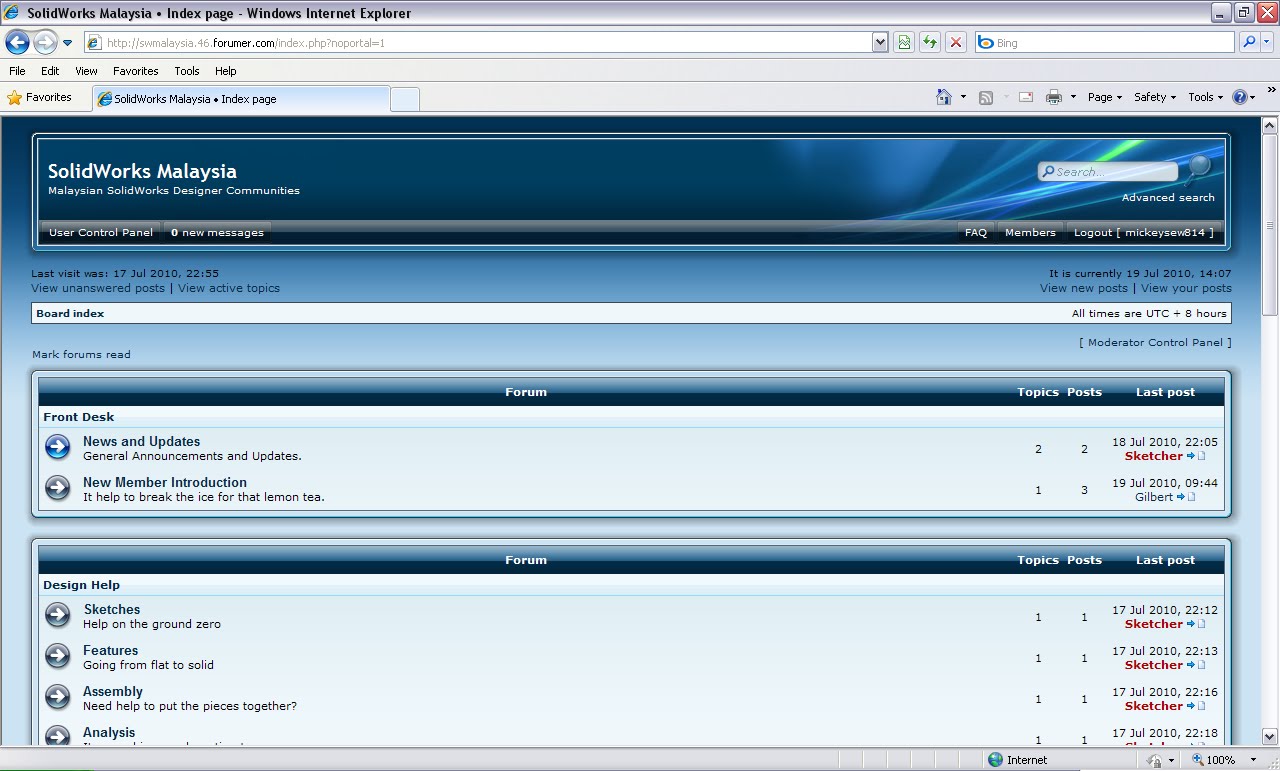Click View unanswered posts link
The height and width of the screenshot is (771, 1280).
point(98,288)
